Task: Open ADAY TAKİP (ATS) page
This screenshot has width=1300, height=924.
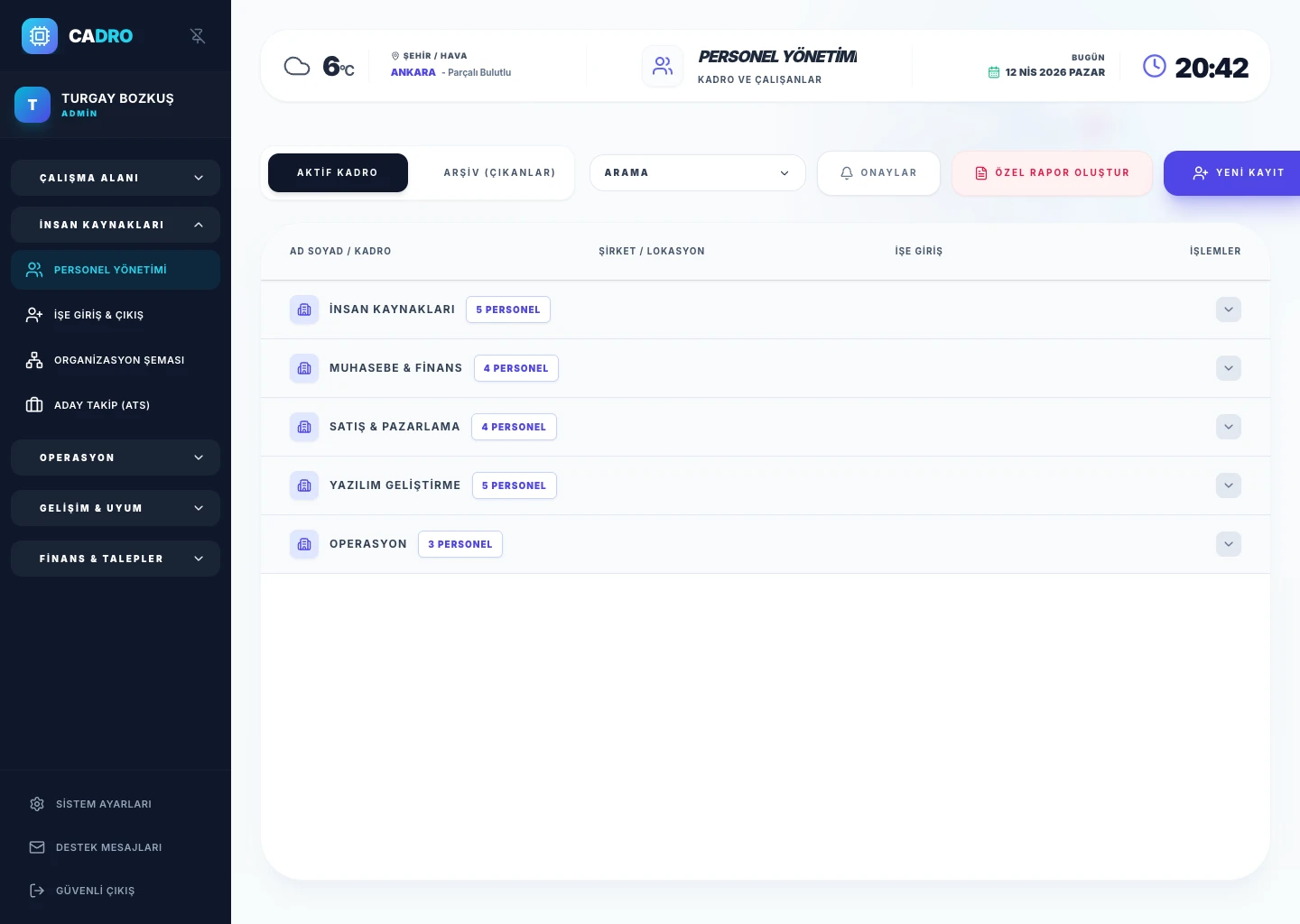Action: click(x=116, y=405)
